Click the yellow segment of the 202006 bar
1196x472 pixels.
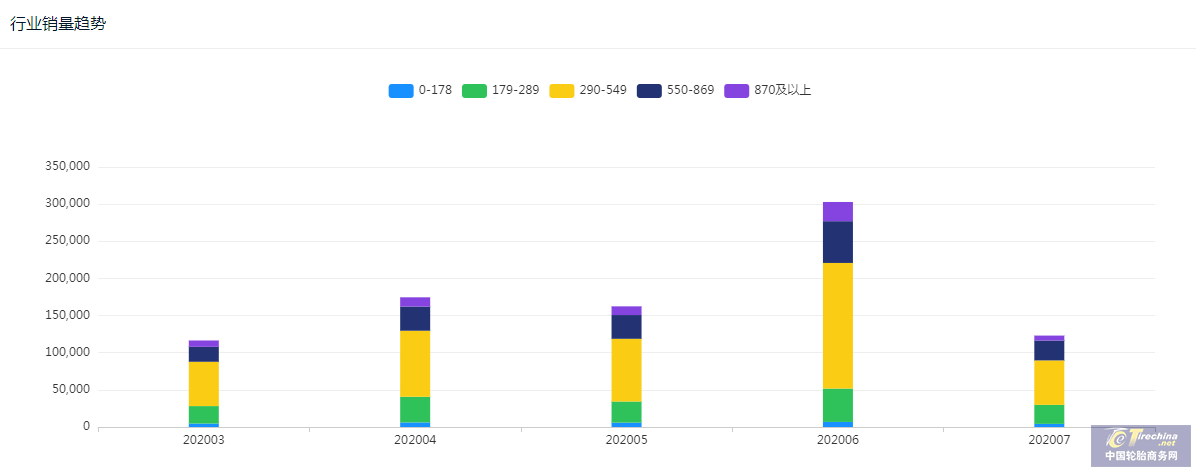click(x=838, y=326)
